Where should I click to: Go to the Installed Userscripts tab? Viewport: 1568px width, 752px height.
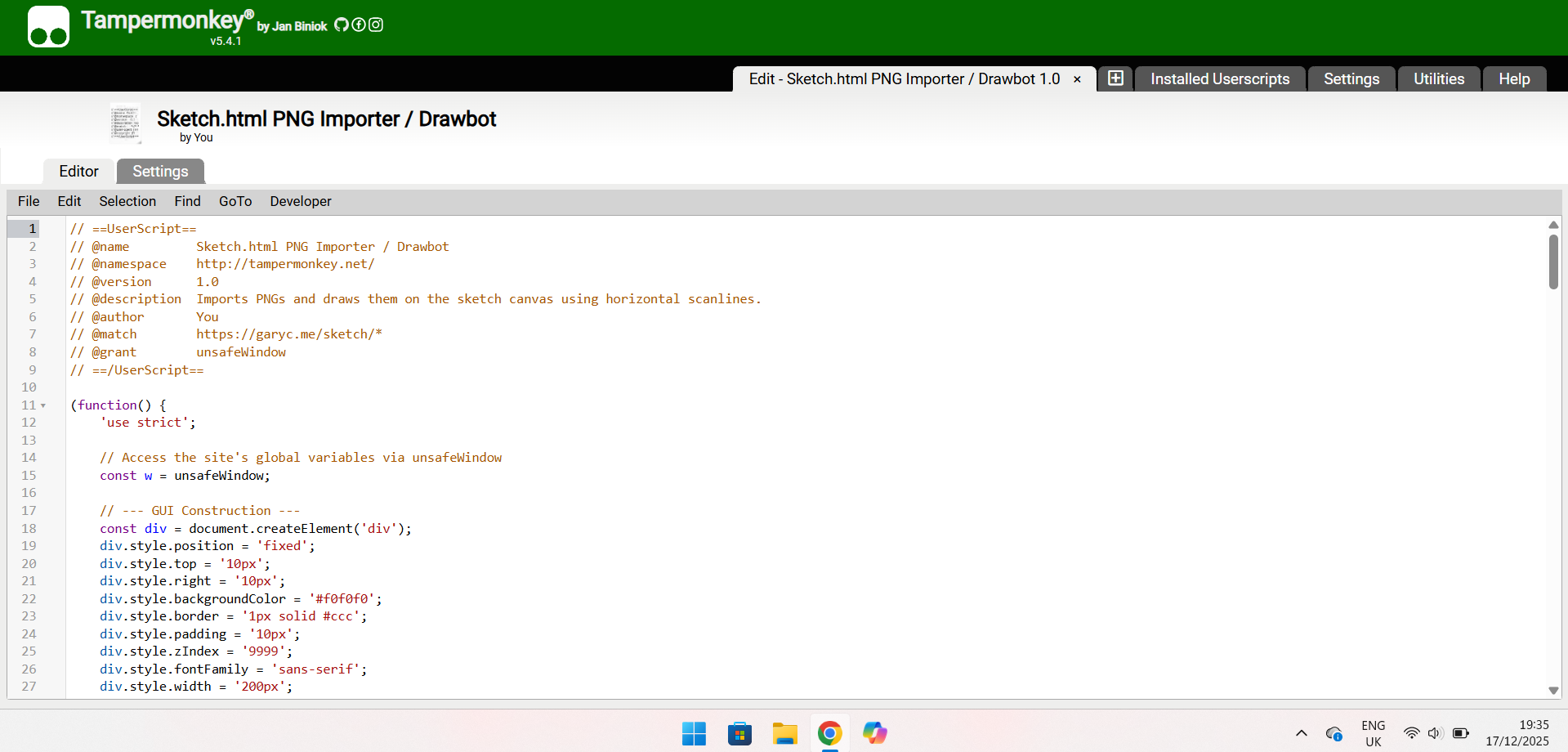[1219, 79]
